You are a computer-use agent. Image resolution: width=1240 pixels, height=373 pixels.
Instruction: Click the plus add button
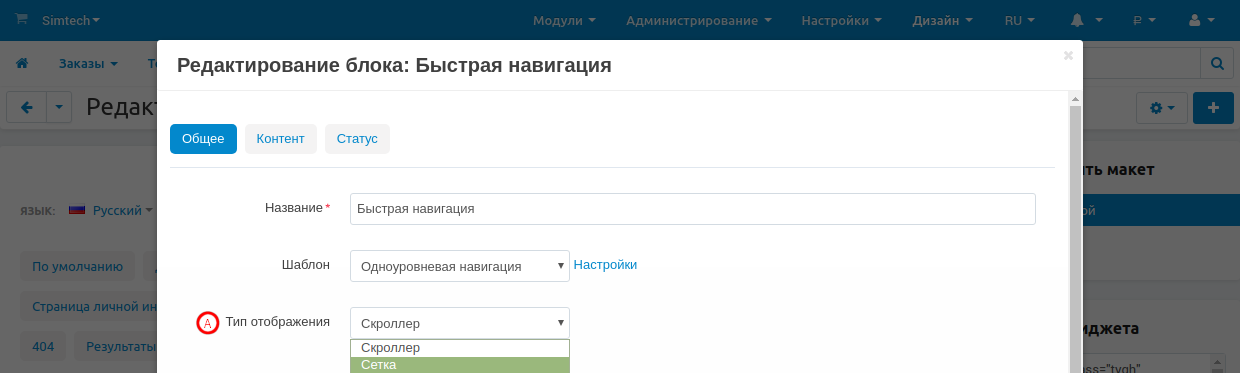click(x=1213, y=107)
